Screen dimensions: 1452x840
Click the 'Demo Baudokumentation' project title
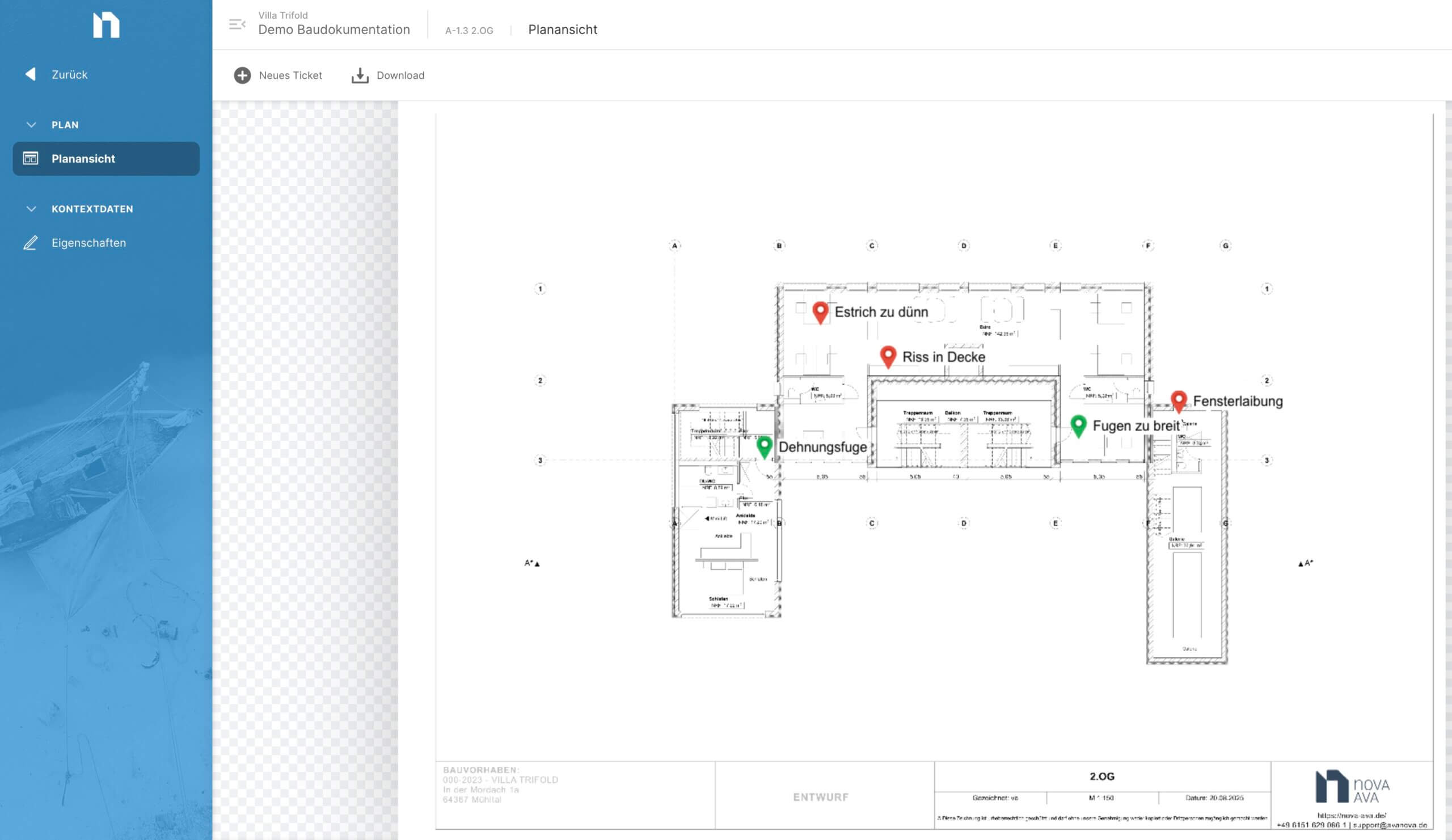tap(334, 30)
